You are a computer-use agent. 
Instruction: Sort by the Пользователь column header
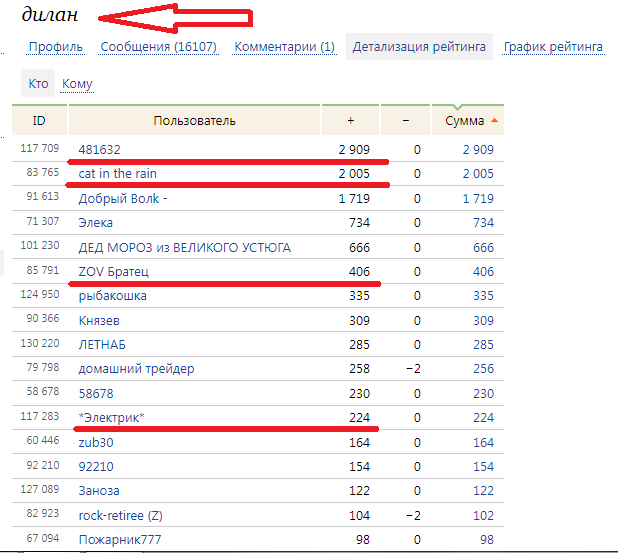[194, 121]
